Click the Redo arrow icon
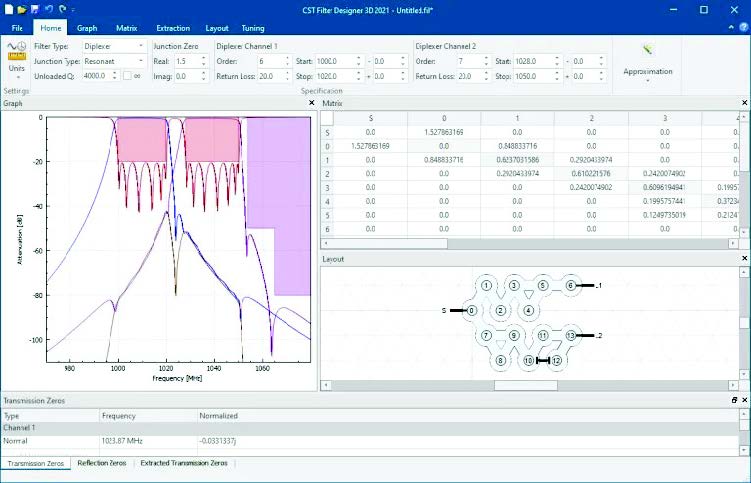751x483 pixels. (x=62, y=9)
